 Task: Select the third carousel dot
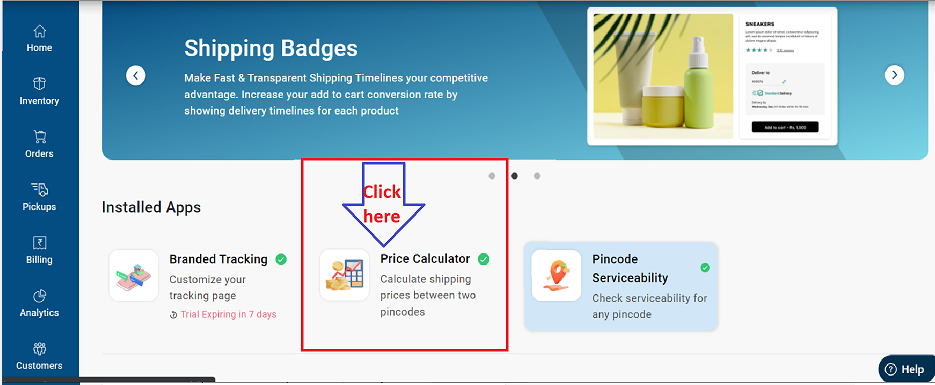pos(537,176)
